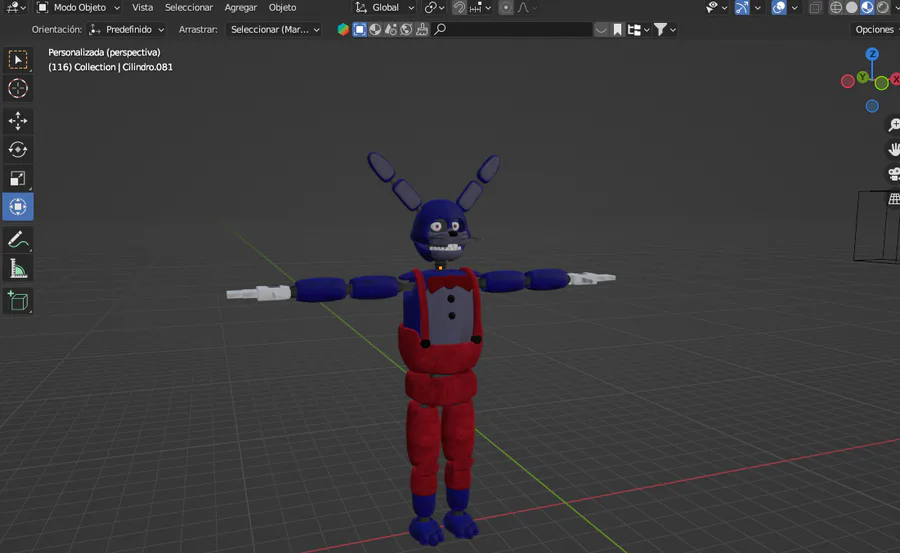
Task: Toggle viewport overlays
Action: [x=779, y=7]
